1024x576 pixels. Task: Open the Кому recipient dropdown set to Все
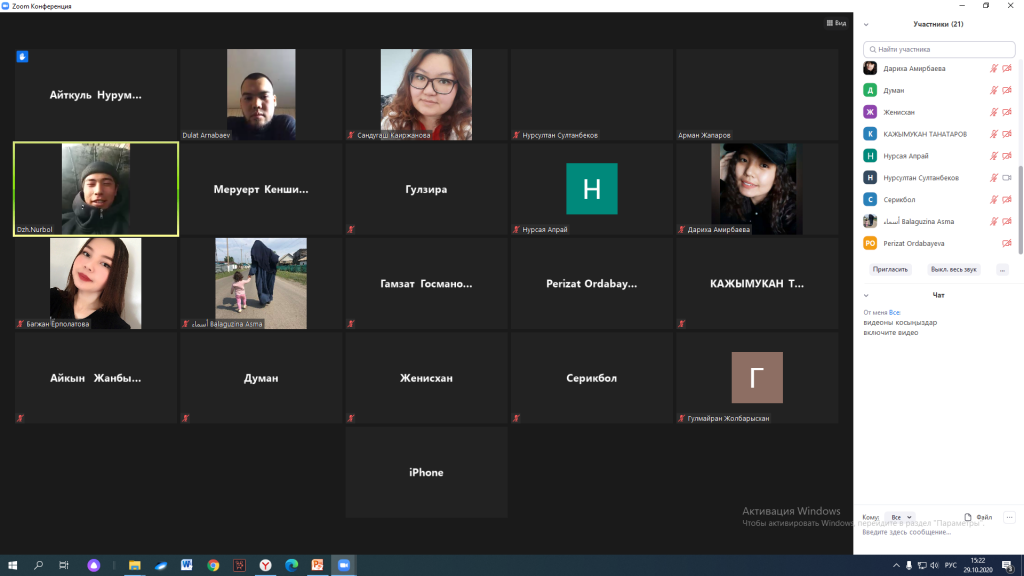click(x=902, y=517)
